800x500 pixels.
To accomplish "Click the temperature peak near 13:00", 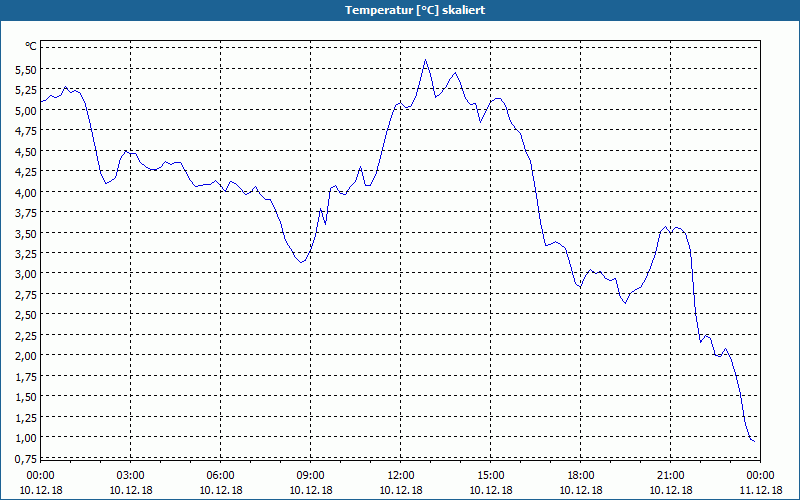I will (426, 60).
